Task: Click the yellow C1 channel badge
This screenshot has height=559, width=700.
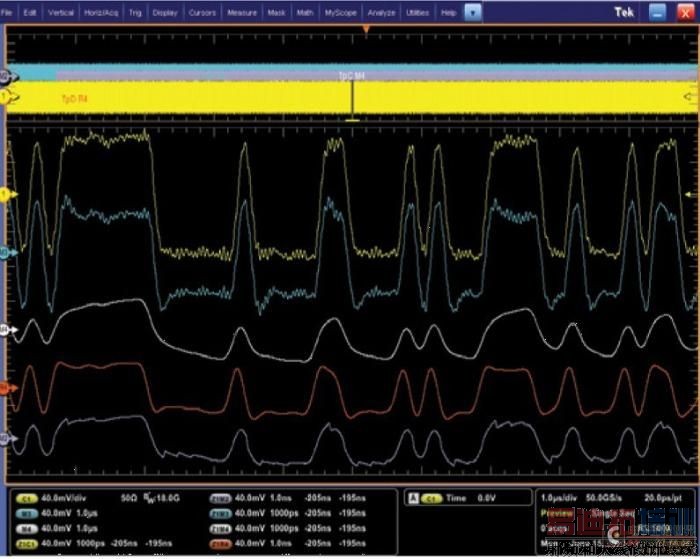Action: pos(26,498)
